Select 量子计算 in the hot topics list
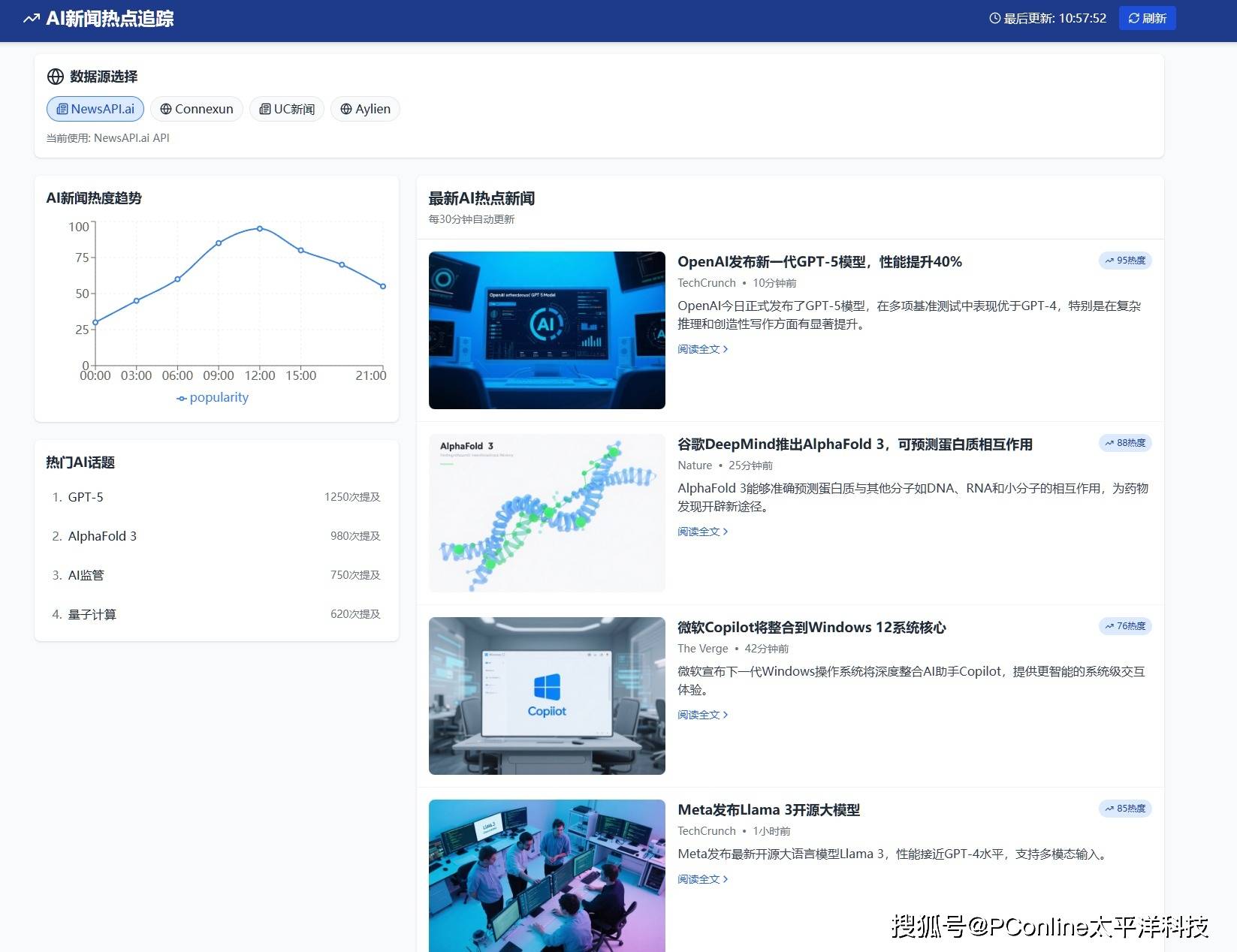The height and width of the screenshot is (952, 1237). 92,614
